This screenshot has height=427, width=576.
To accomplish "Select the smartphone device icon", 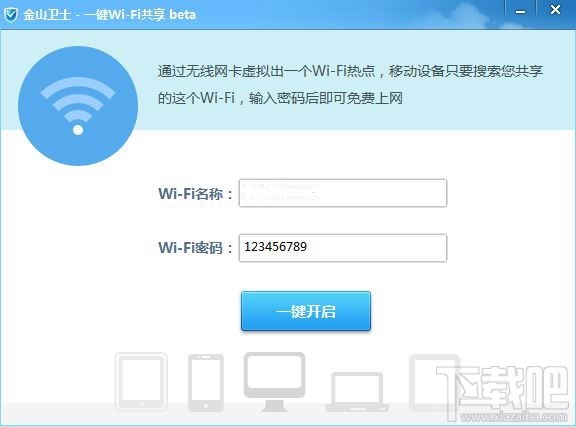I will tap(206, 383).
